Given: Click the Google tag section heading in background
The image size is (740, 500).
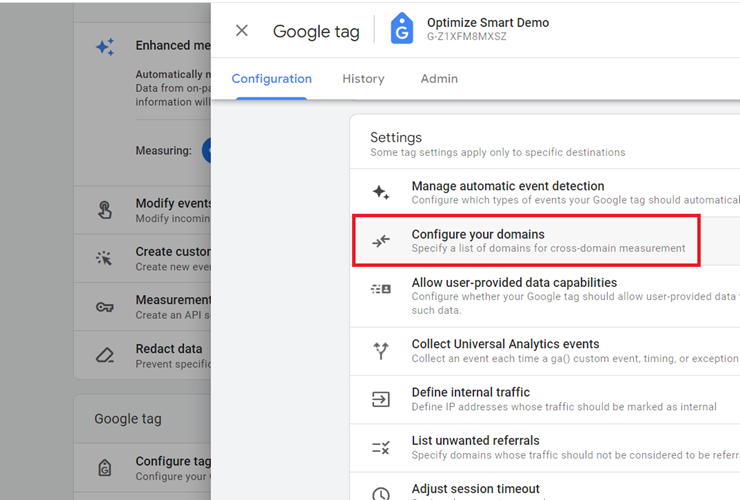Looking at the screenshot, I should click(128, 419).
